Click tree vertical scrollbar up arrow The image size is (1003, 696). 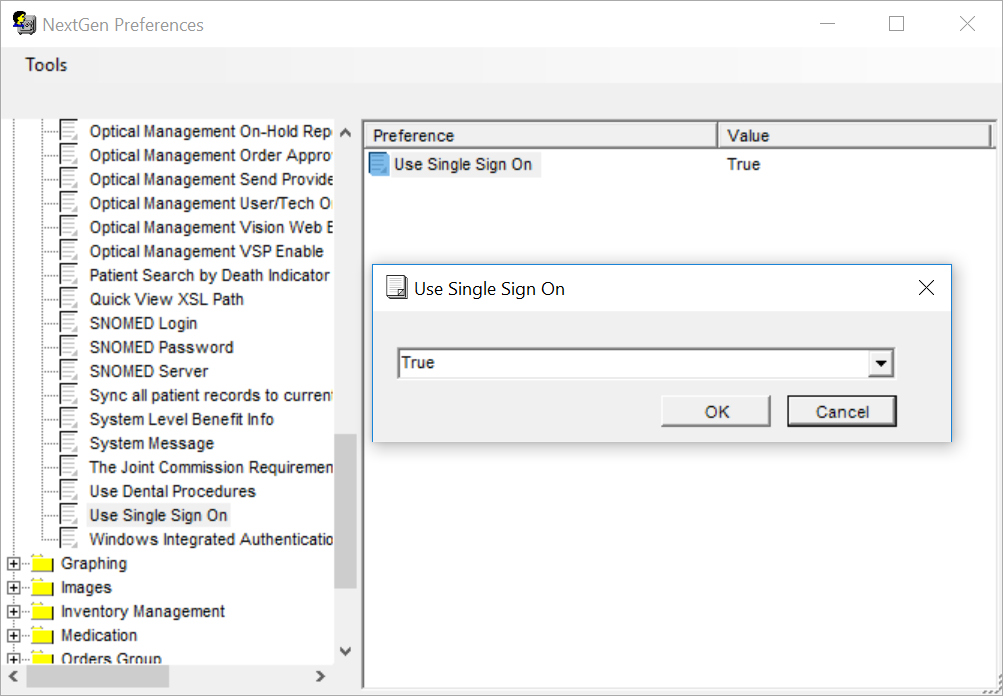(345, 133)
